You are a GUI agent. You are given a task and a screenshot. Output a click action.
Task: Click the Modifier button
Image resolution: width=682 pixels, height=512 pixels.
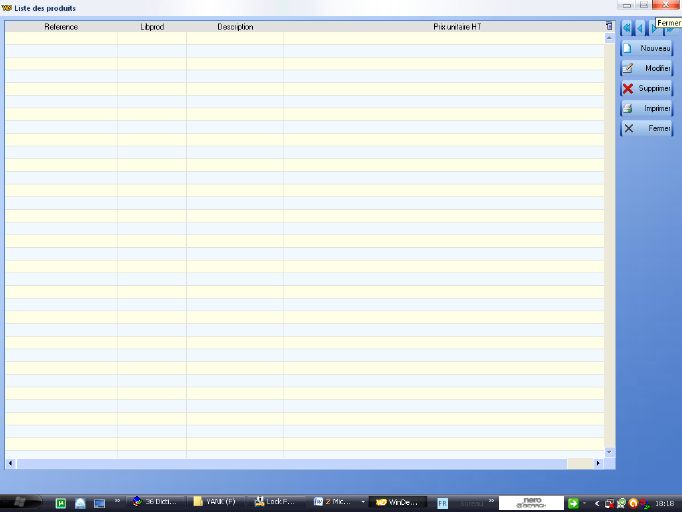(646, 68)
